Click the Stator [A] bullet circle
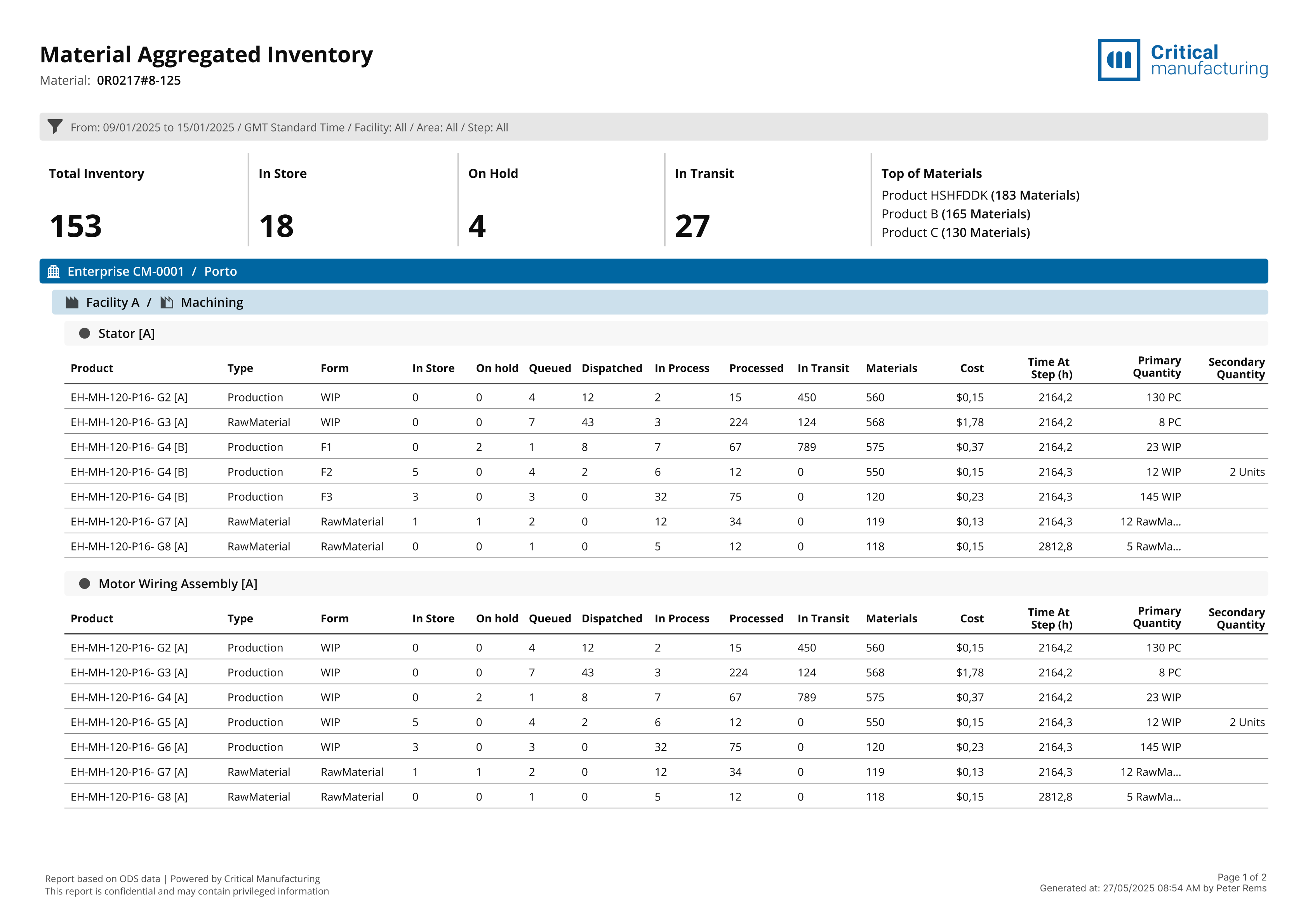Viewport: 1308px width, 924px height. tap(84, 333)
